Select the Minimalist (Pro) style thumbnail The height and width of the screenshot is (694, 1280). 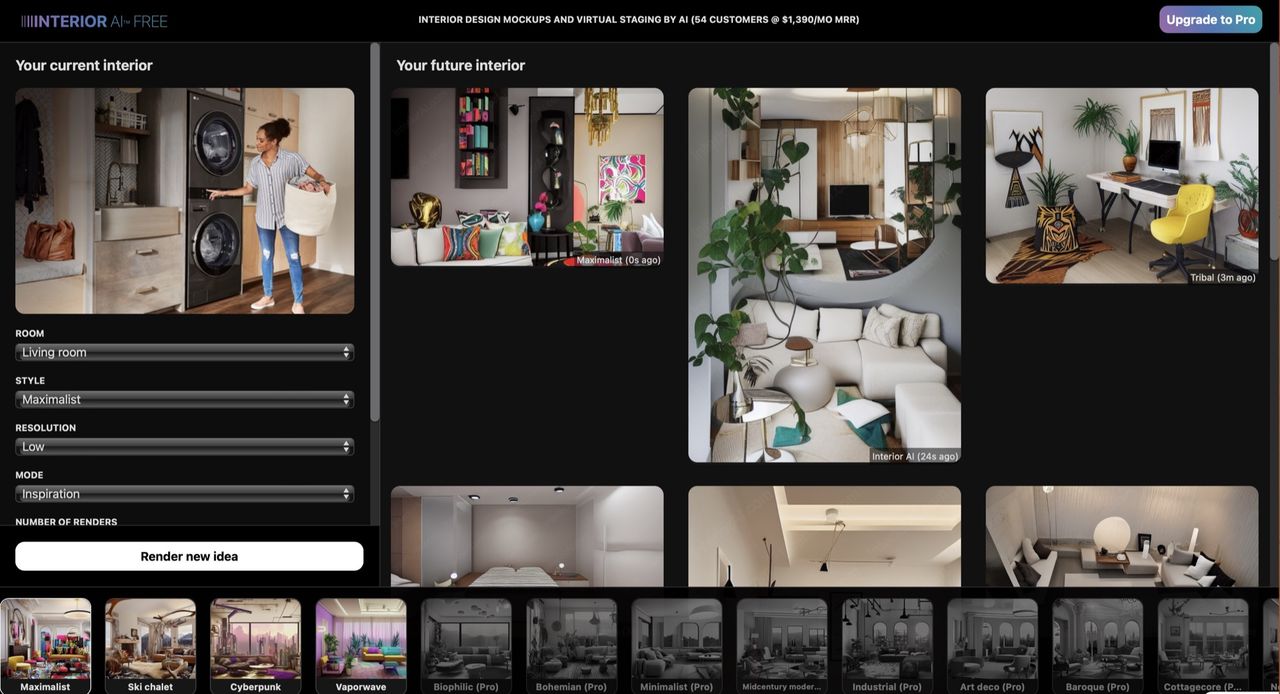tap(677, 644)
